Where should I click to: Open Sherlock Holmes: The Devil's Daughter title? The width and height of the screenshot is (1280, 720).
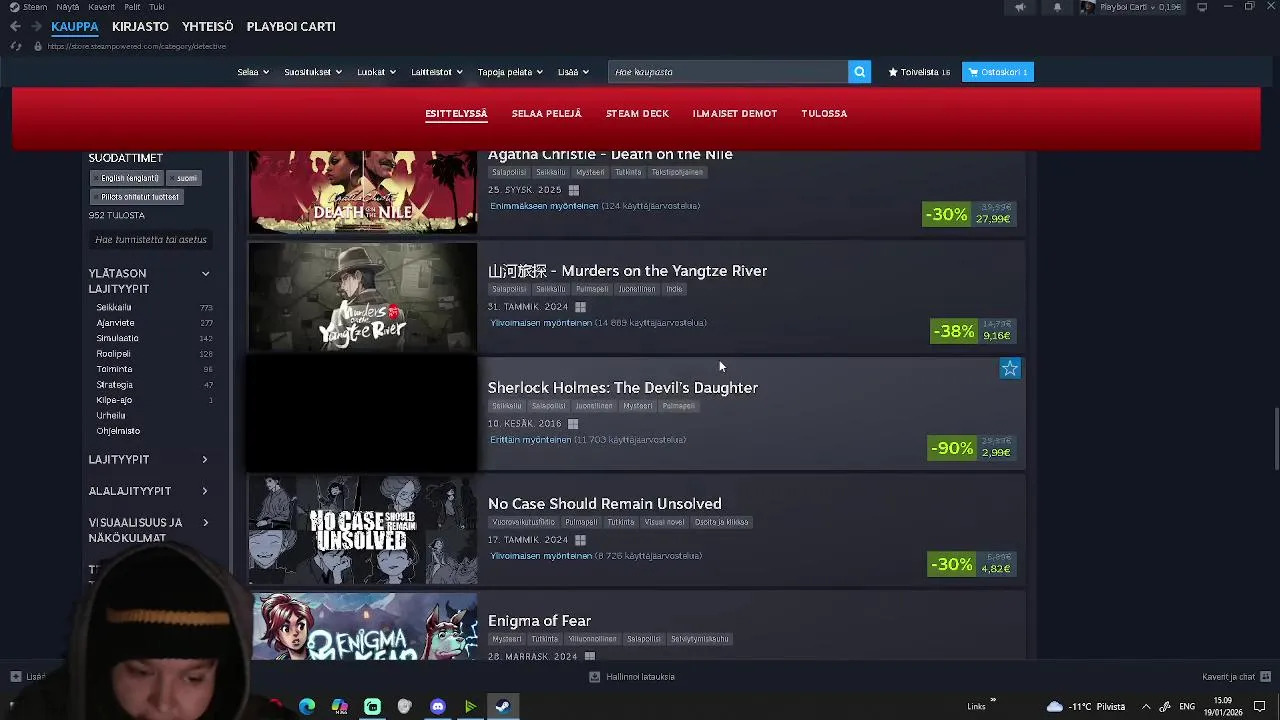623,388
